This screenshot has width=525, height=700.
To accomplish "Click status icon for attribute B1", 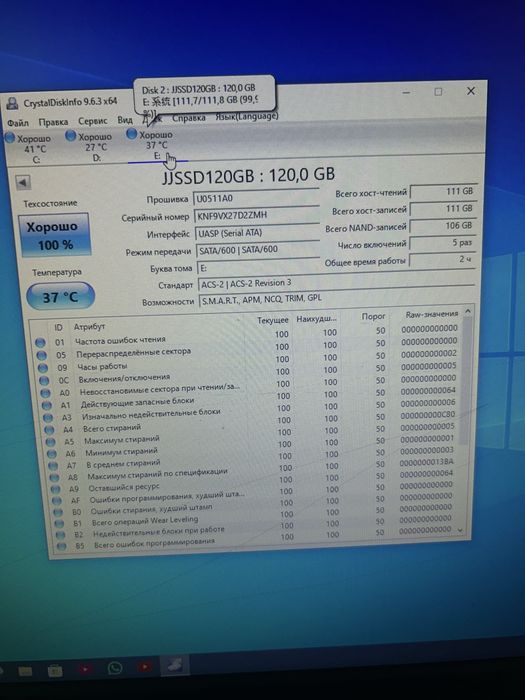I will pyautogui.click(x=59, y=523).
